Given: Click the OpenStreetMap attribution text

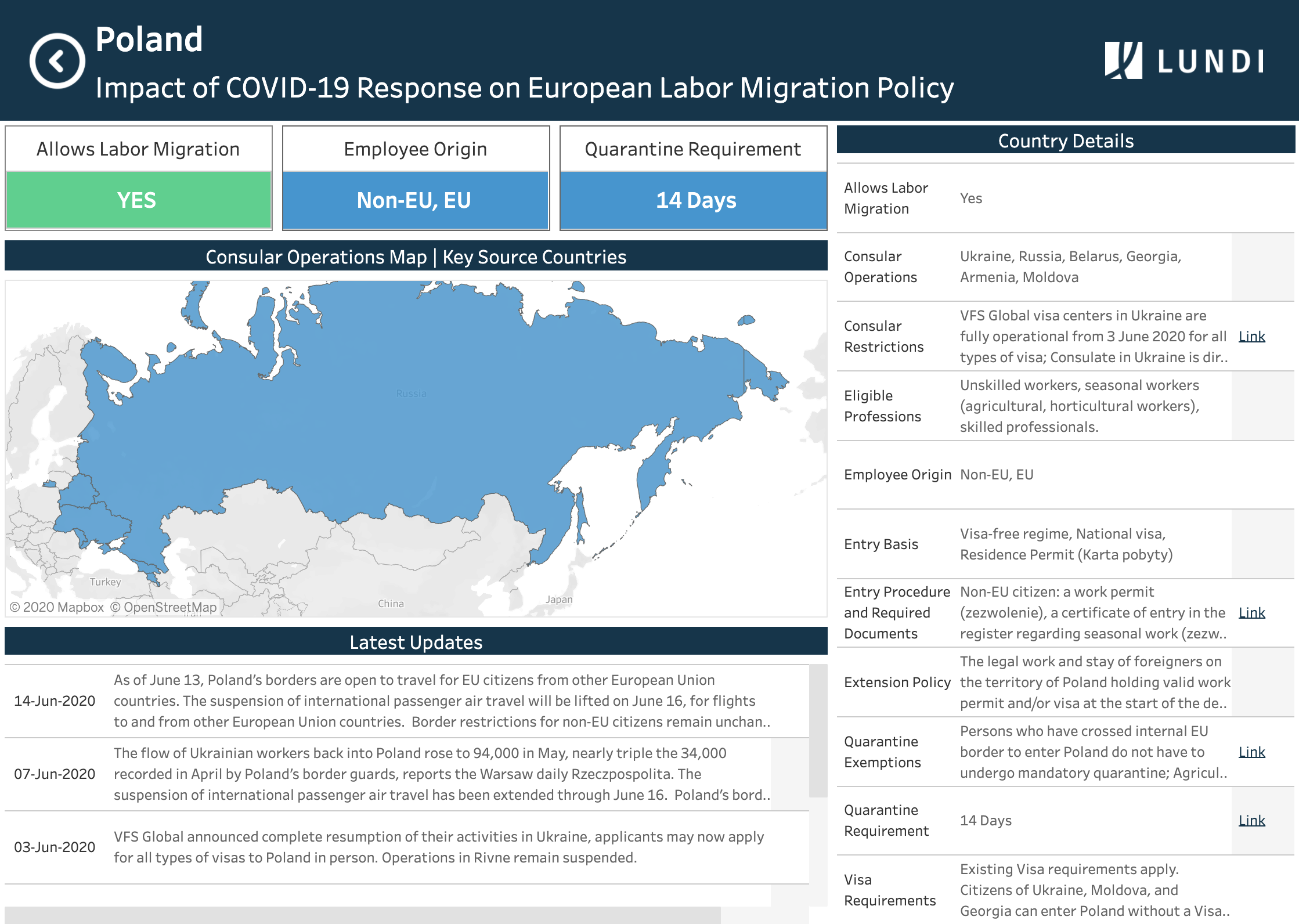Looking at the screenshot, I should [x=164, y=608].
